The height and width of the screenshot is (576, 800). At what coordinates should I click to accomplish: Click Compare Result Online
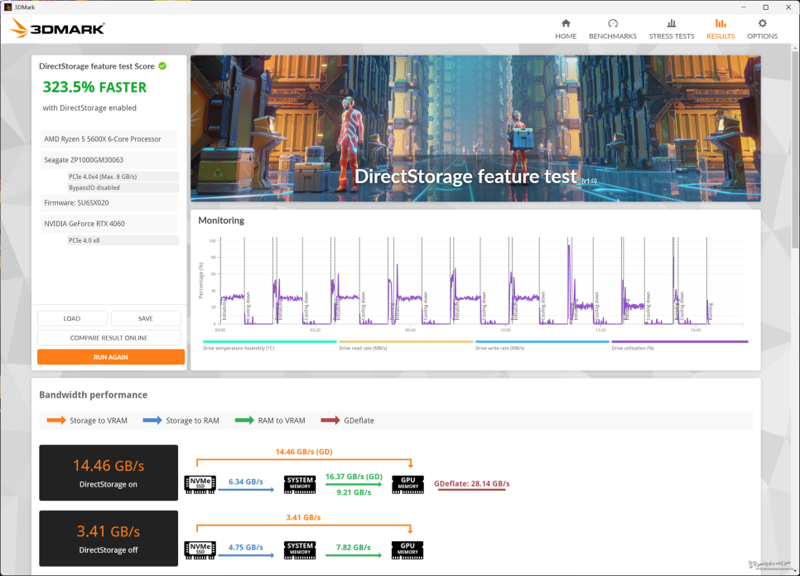(109, 338)
